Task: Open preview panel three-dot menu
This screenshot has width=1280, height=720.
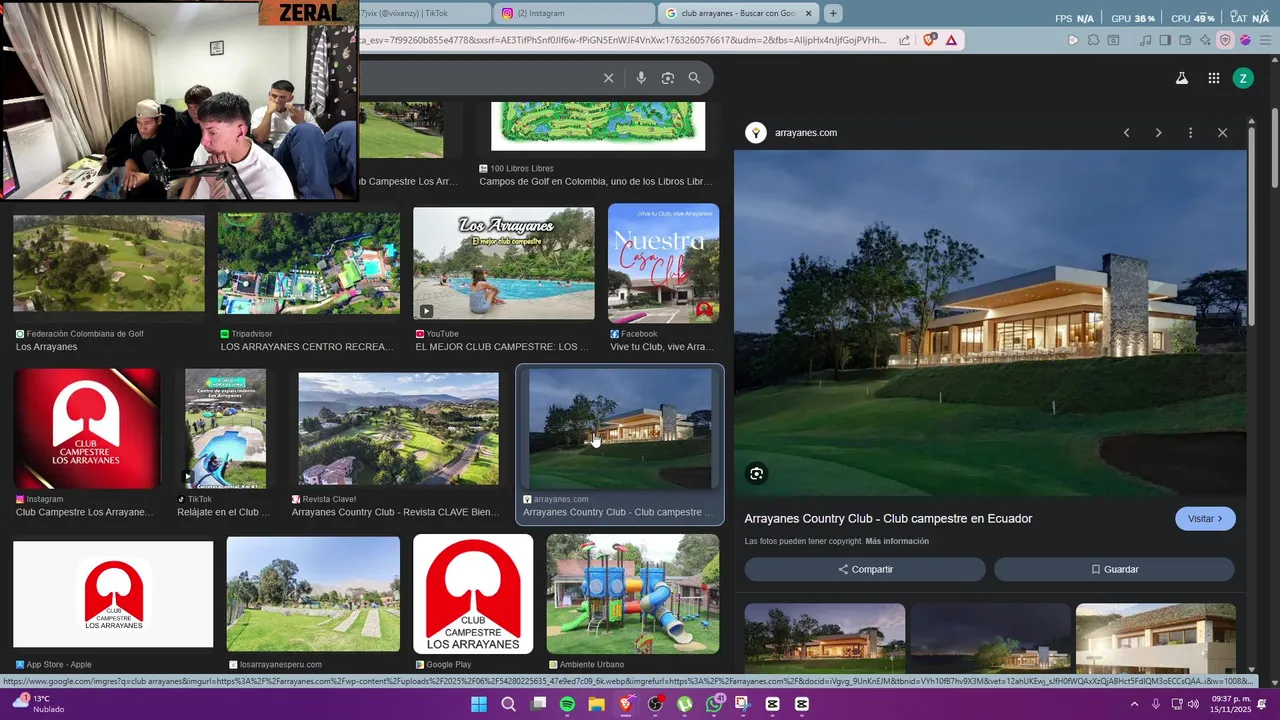Action: (x=1190, y=133)
